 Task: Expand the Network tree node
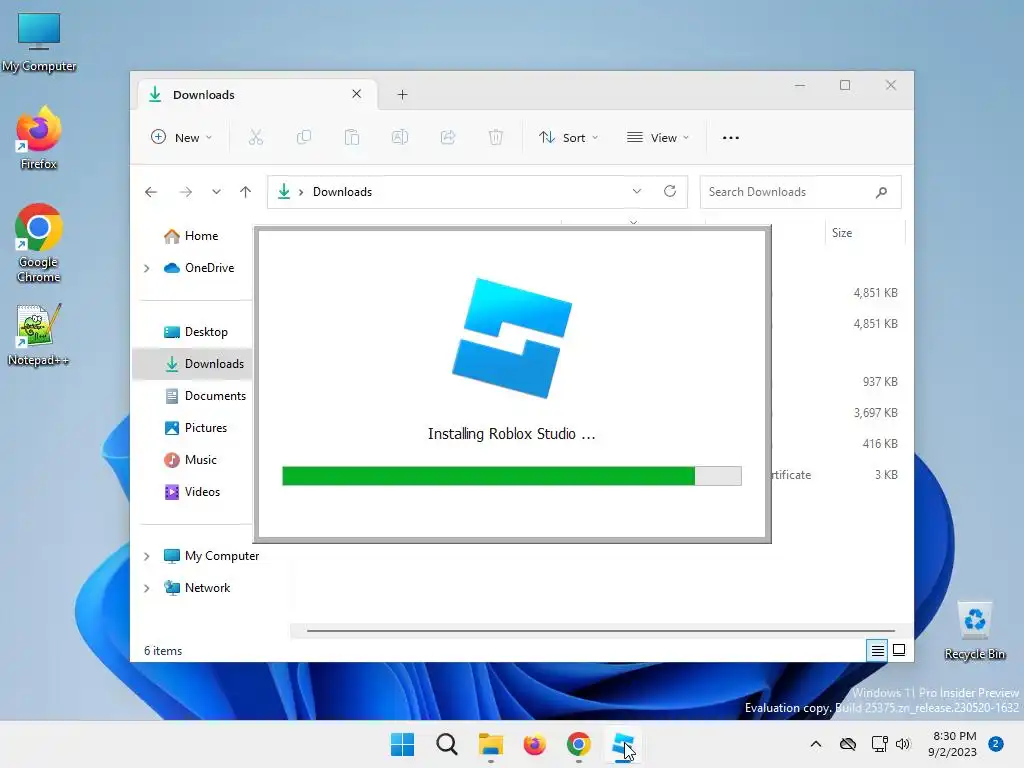coord(147,588)
